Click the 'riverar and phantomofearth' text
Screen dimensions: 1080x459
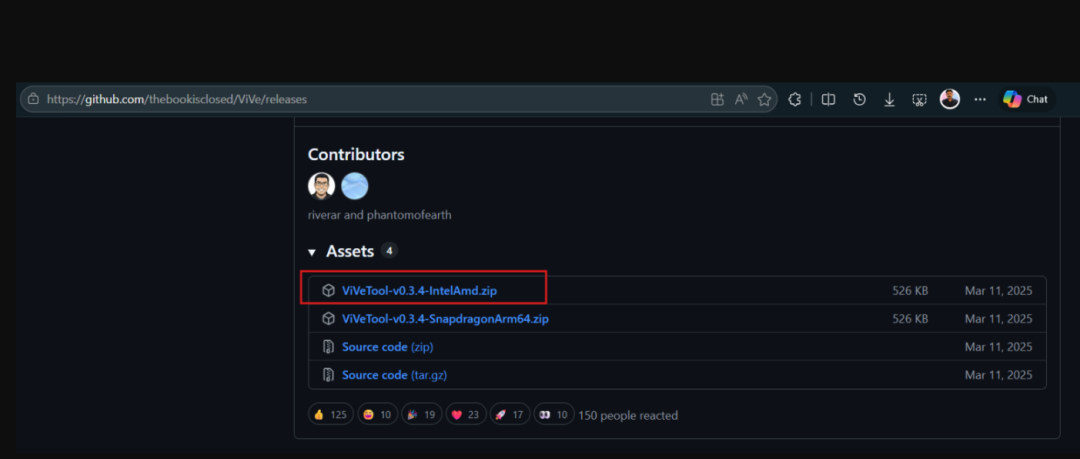380,215
